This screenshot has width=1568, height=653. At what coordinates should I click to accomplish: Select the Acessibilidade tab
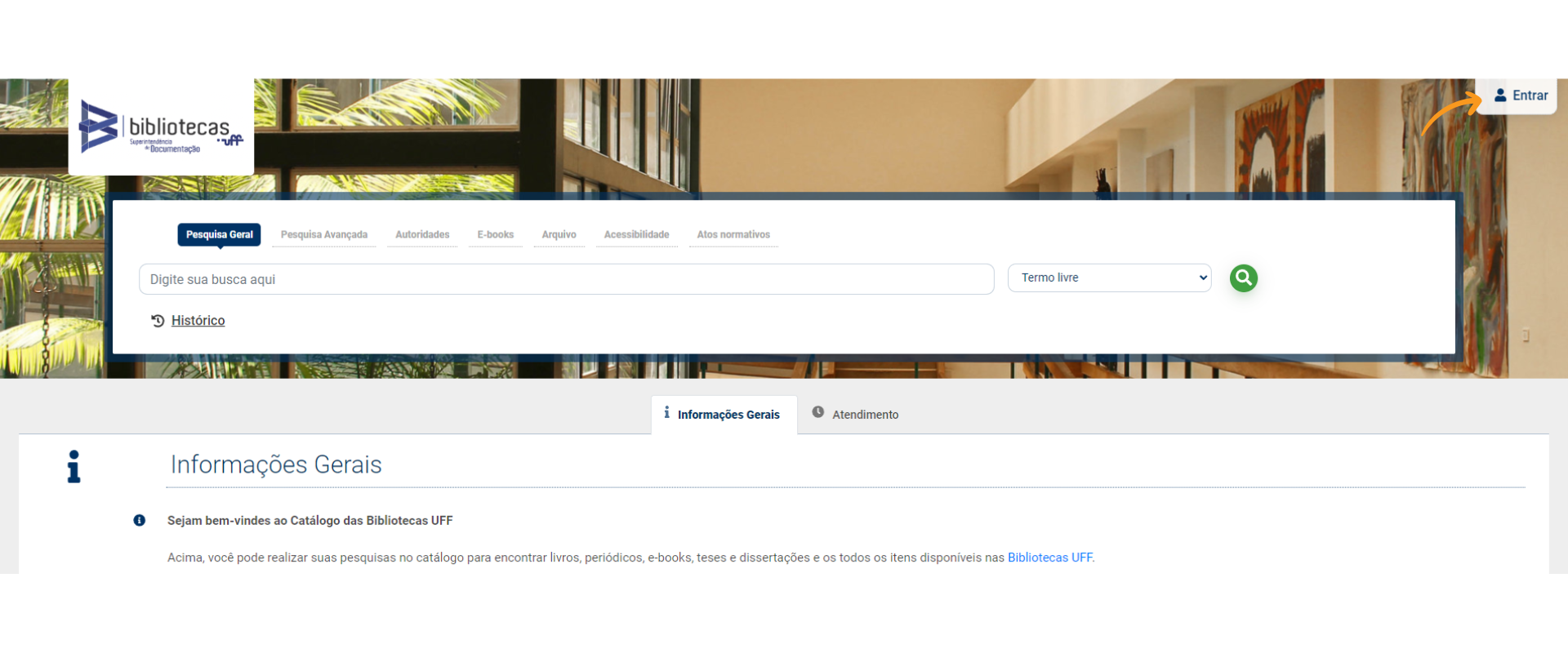[x=636, y=235]
